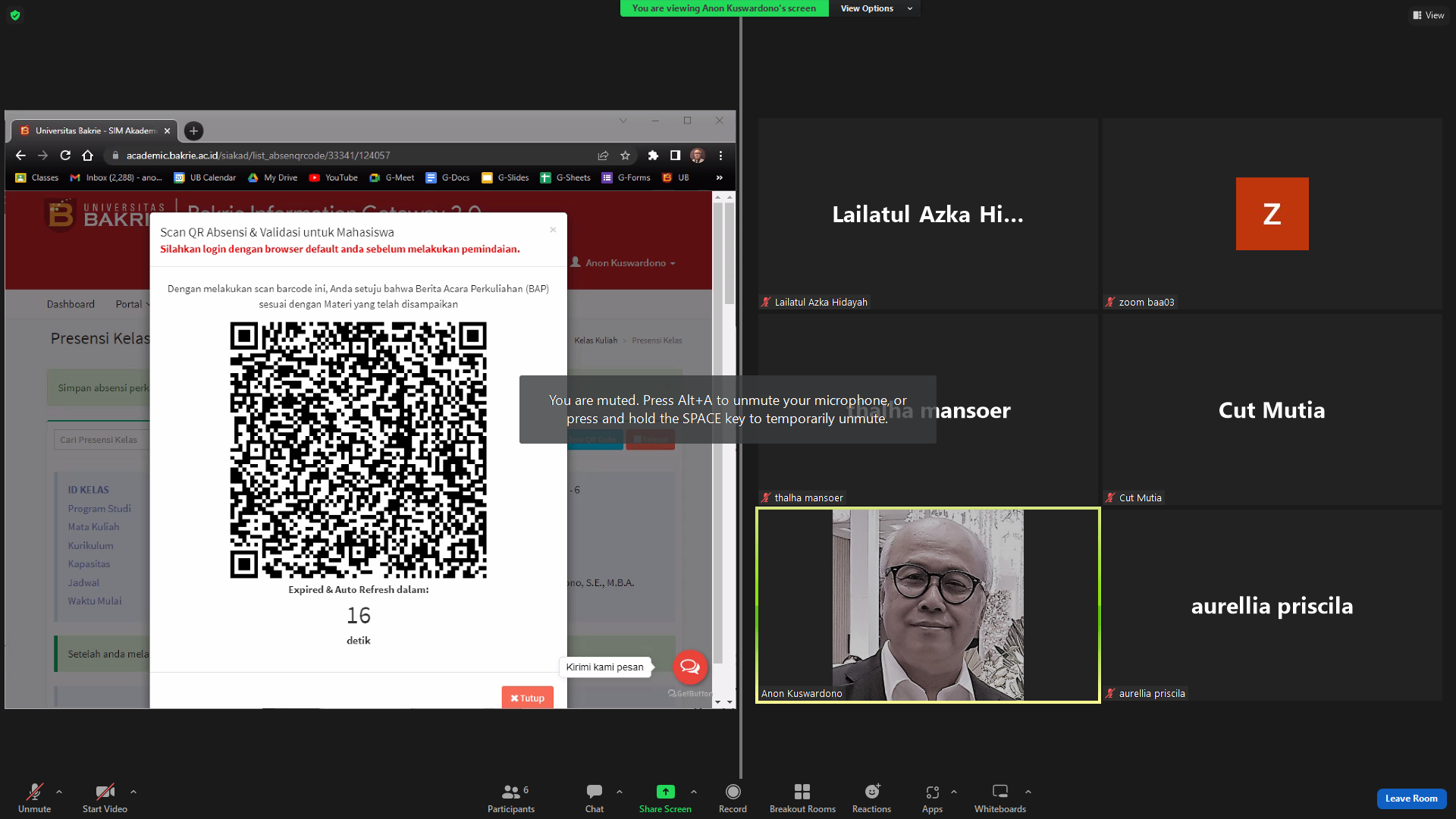1456x819 pixels.
Task: Open browser extensions puzzle icon
Action: tap(653, 155)
